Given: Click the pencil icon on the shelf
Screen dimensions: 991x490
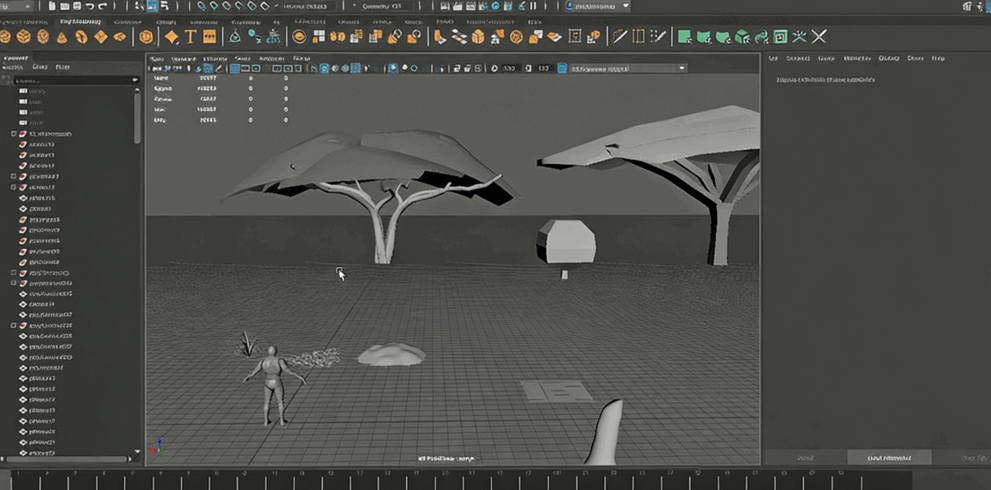Looking at the screenshot, I should (620, 37).
